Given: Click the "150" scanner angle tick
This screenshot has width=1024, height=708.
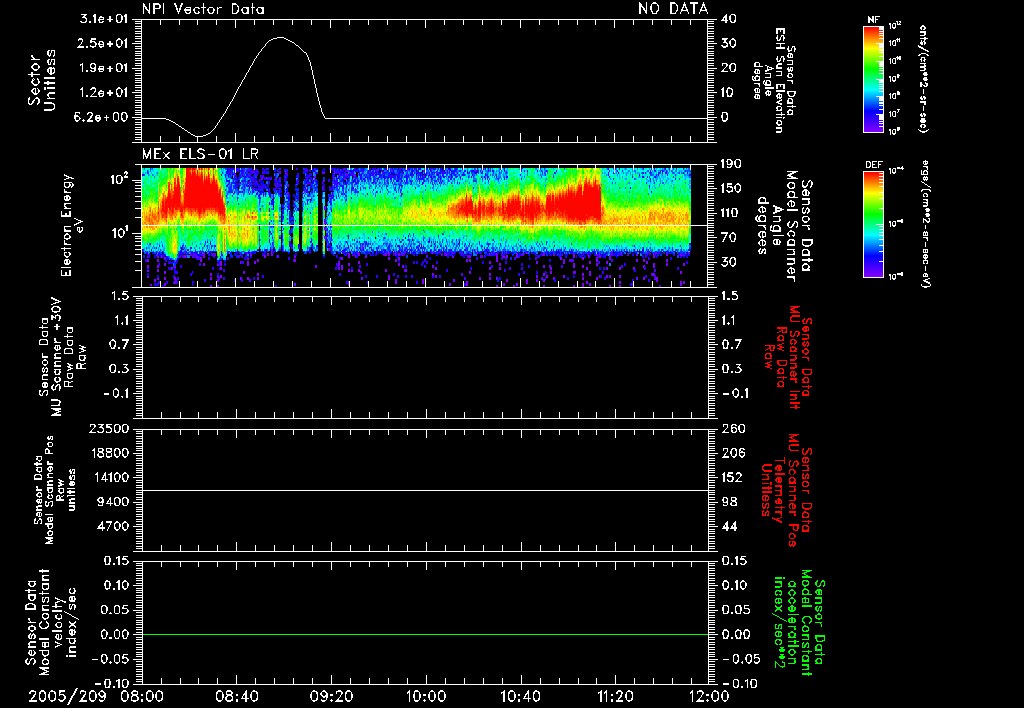Looking at the screenshot, I should [x=733, y=189].
